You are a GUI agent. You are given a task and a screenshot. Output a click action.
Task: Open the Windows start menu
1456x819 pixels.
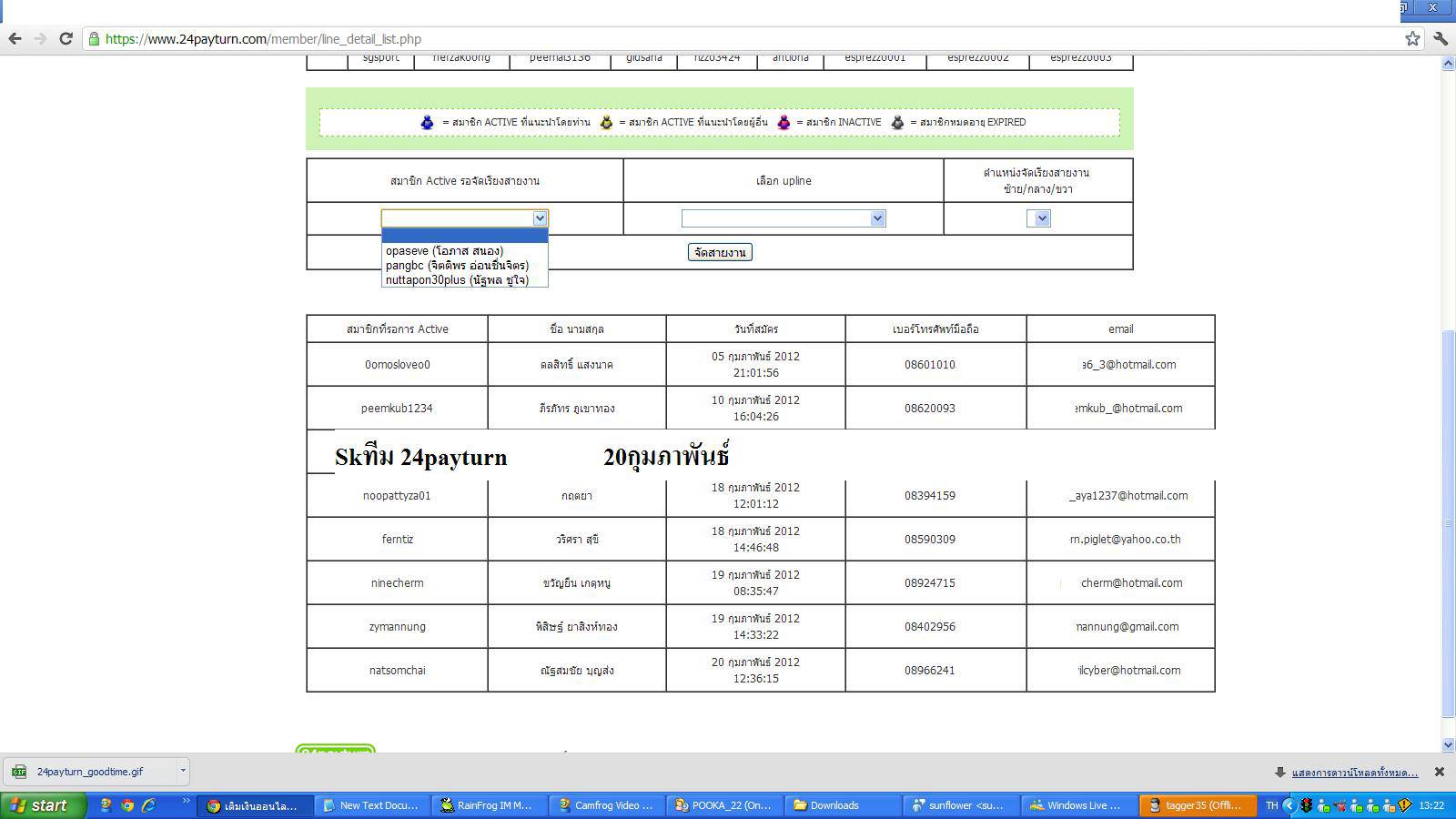tap(43, 805)
